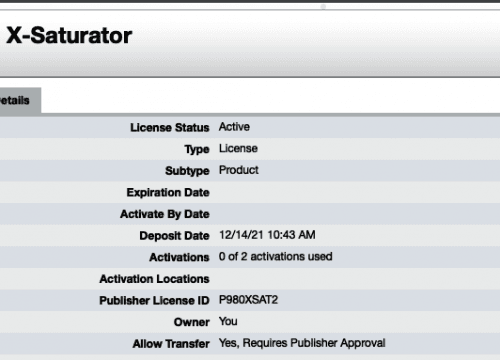Select the Type field label
Image resolution: width=500 pixels, height=360 pixels.
click(x=197, y=150)
